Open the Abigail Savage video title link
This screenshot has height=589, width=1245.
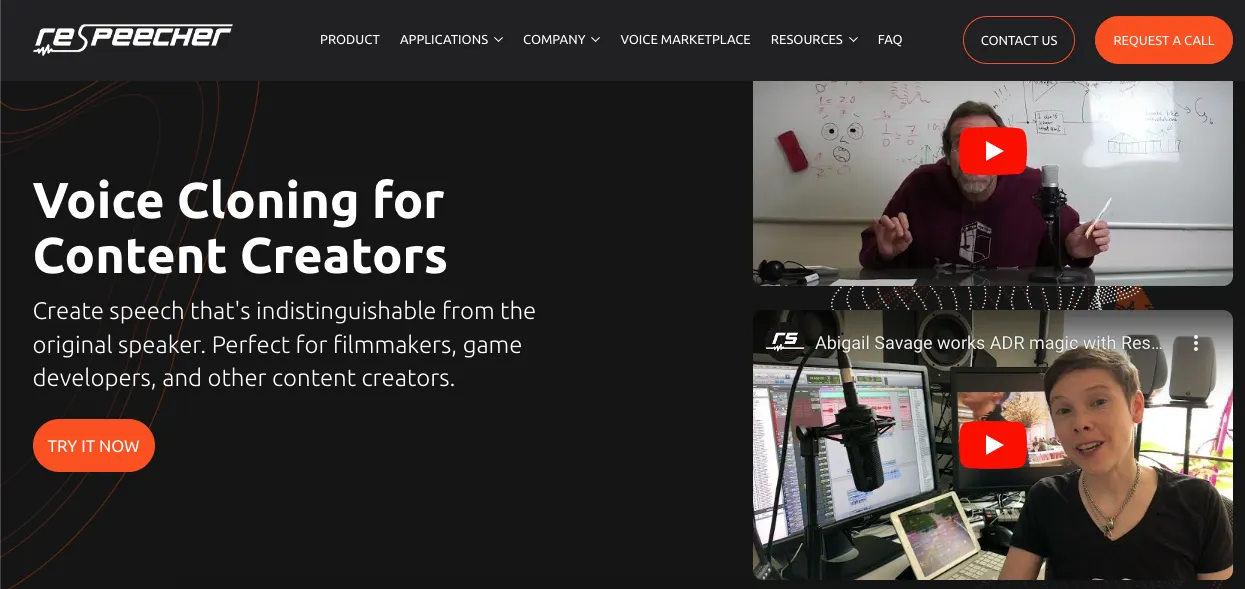coord(989,343)
